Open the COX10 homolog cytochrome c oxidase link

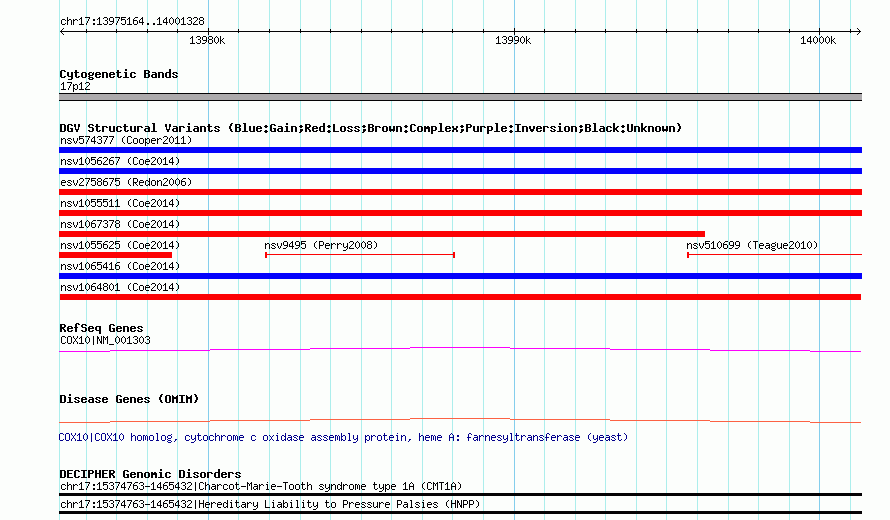343,438
